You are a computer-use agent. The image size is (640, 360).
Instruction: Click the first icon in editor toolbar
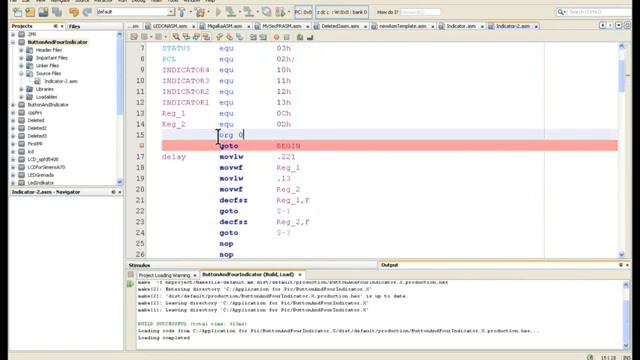click(134, 37)
